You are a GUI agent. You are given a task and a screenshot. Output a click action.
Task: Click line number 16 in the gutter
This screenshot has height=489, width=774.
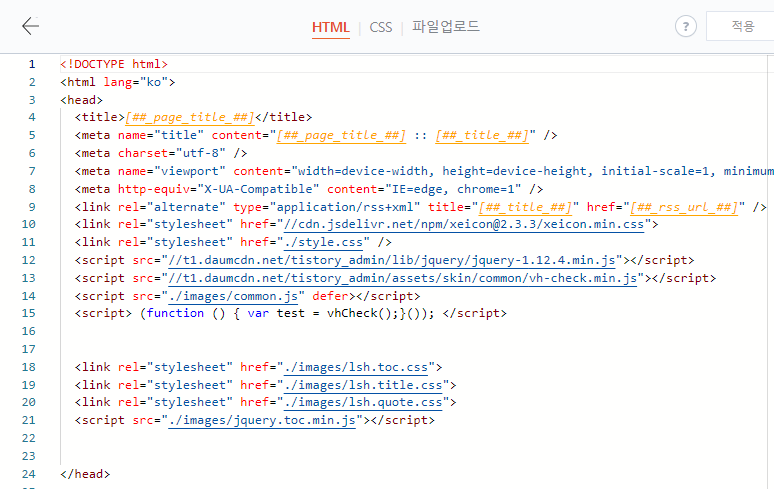pyautogui.click(x=29, y=332)
